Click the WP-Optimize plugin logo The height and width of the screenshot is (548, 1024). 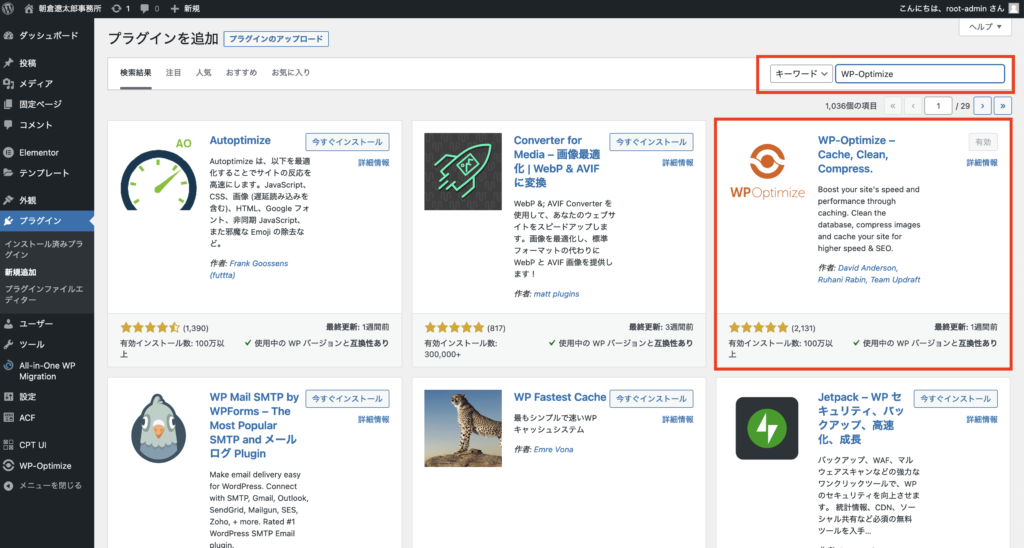pyautogui.click(x=767, y=172)
